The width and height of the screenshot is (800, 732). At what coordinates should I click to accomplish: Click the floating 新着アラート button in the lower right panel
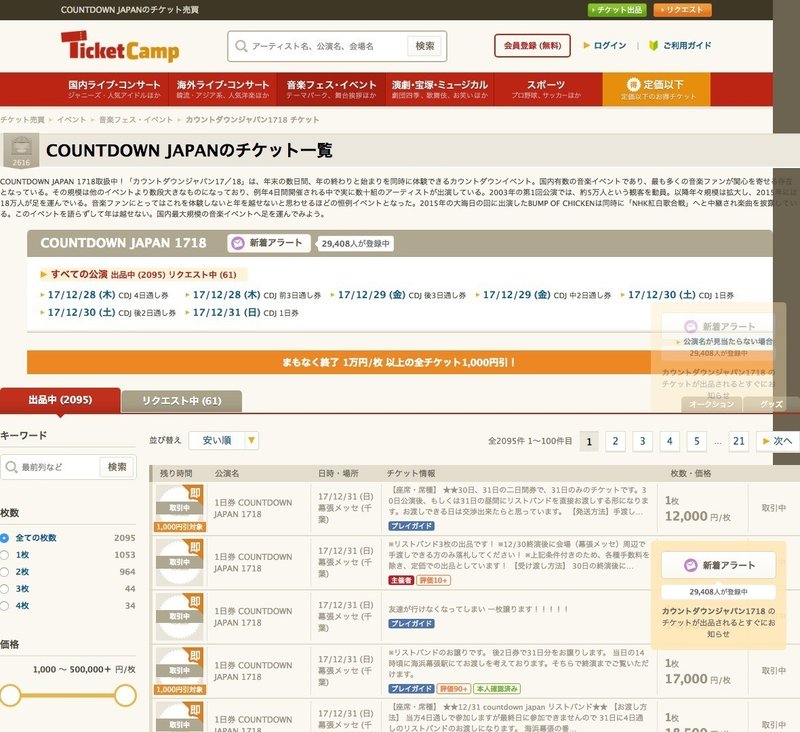point(718,565)
